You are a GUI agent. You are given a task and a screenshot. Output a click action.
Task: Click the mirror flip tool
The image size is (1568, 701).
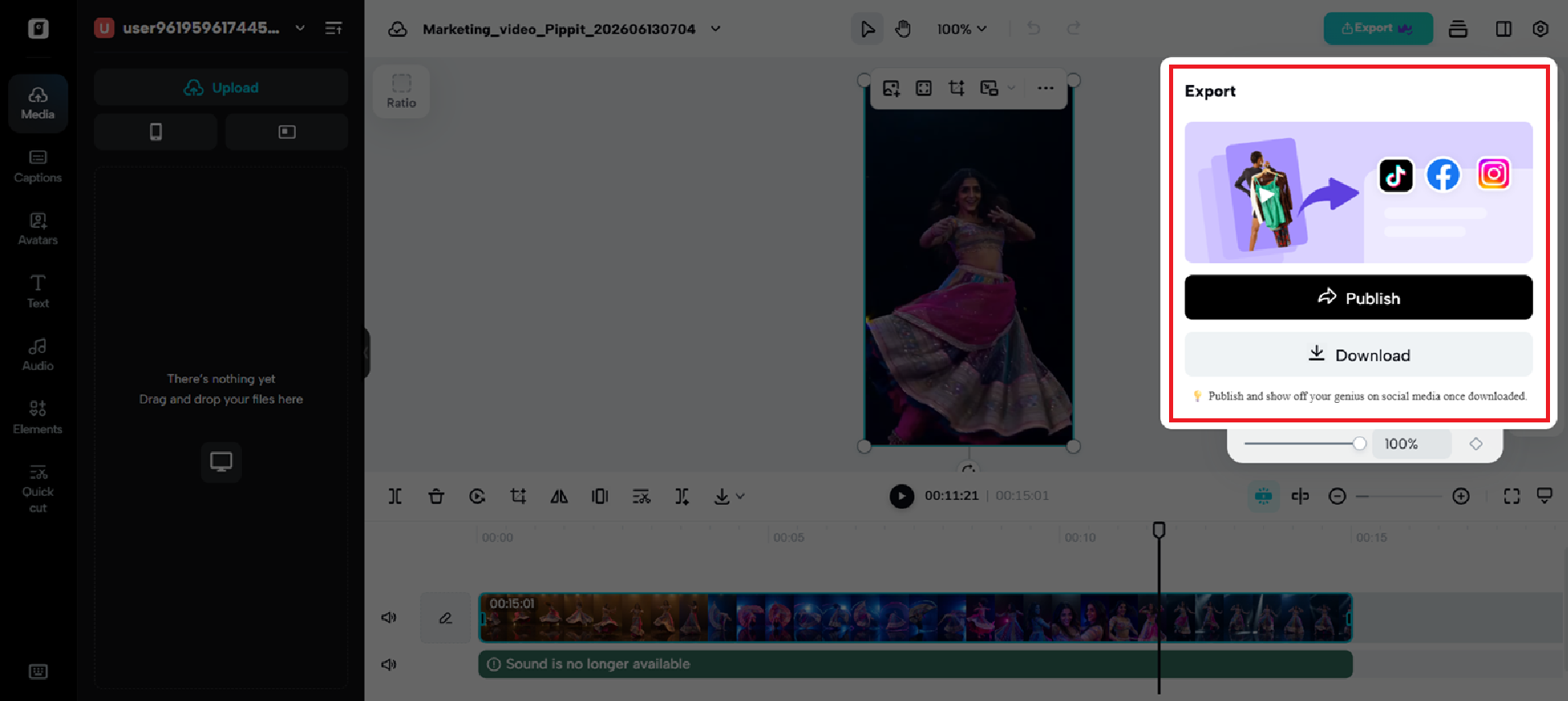(558, 496)
